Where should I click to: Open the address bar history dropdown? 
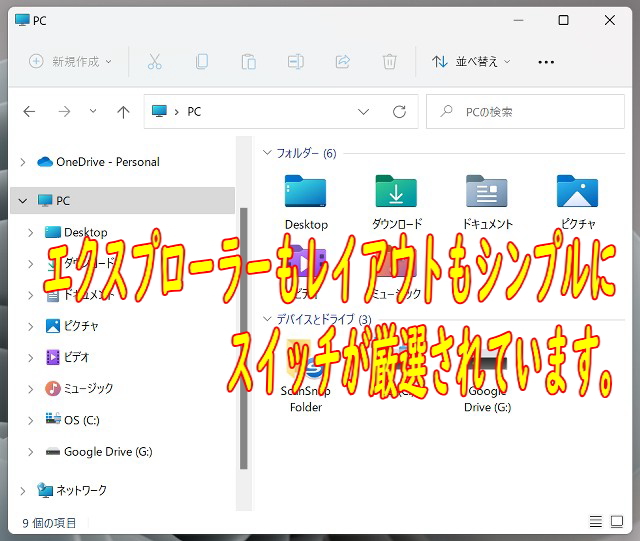coord(364,112)
